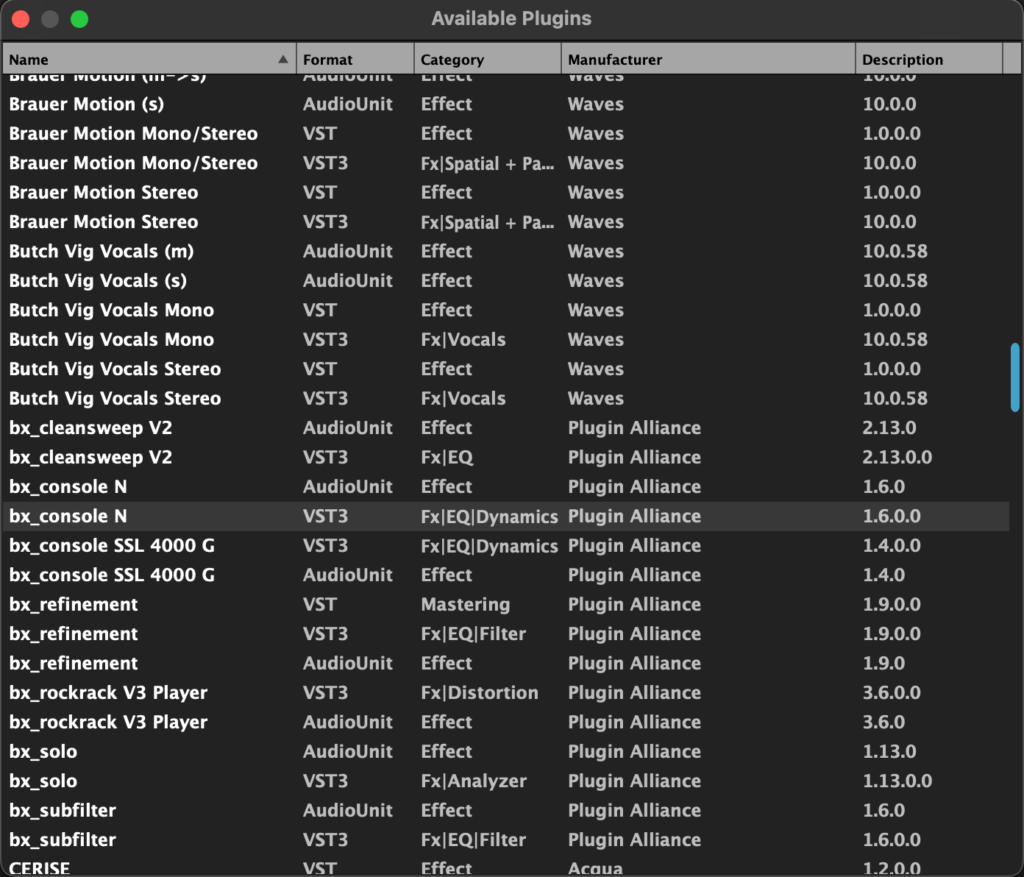1024x877 pixels.
Task: Click version 2.13.0.0 cell
Action: pos(897,457)
